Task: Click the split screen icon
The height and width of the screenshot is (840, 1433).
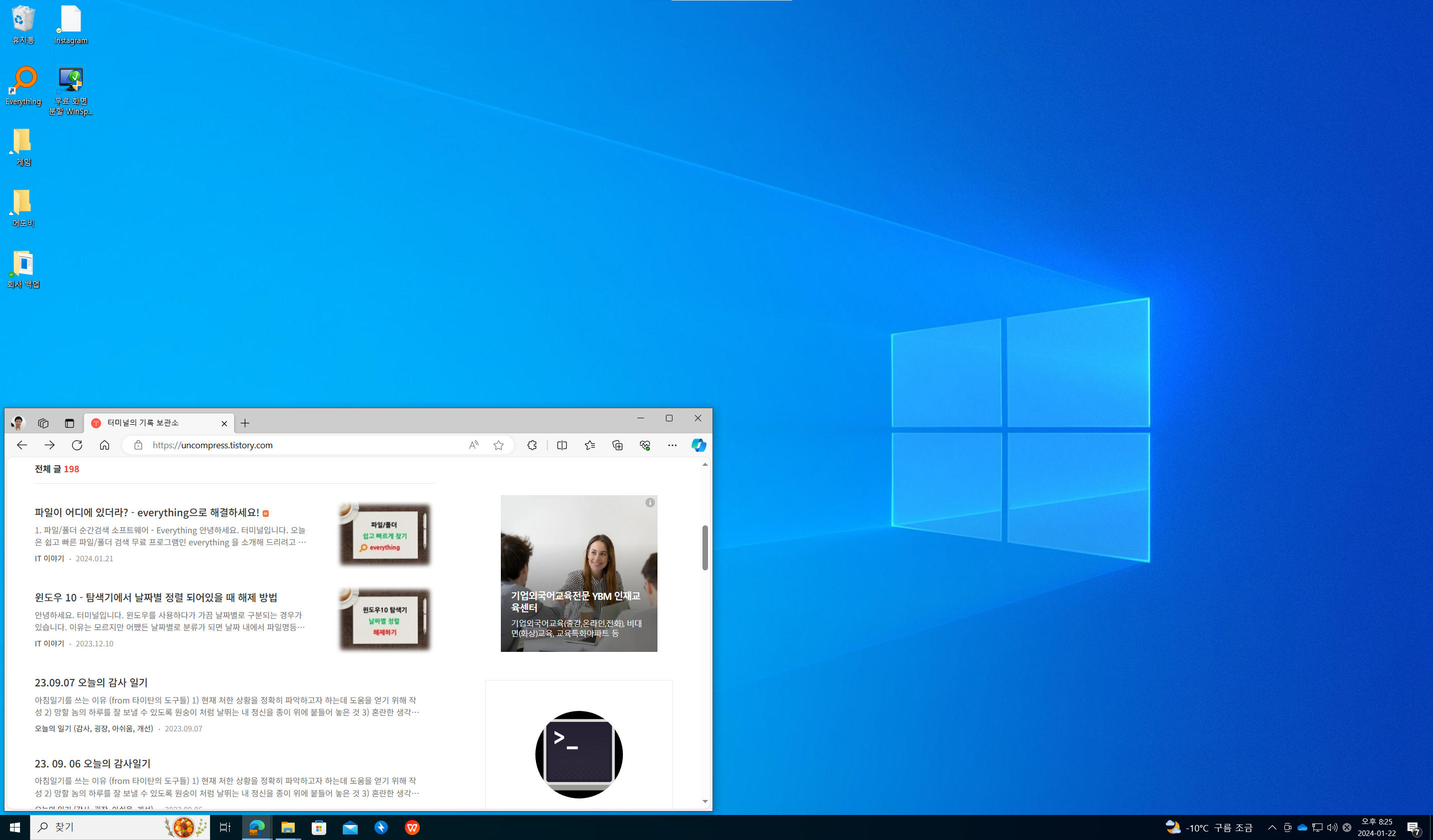Action: 562,445
